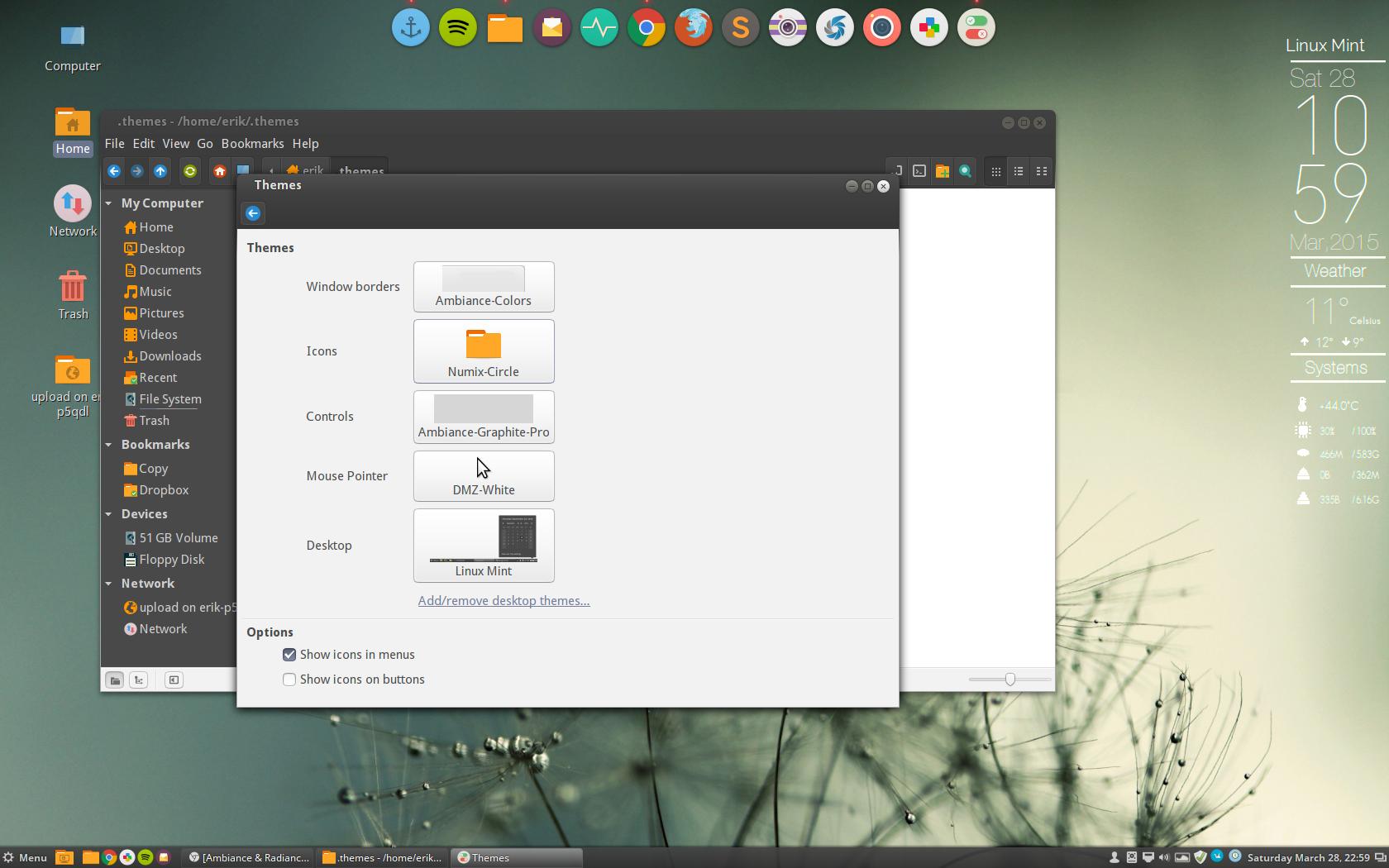Open the Go menu
Image resolution: width=1389 pixels, height=868 pixels.
(205, 144)
